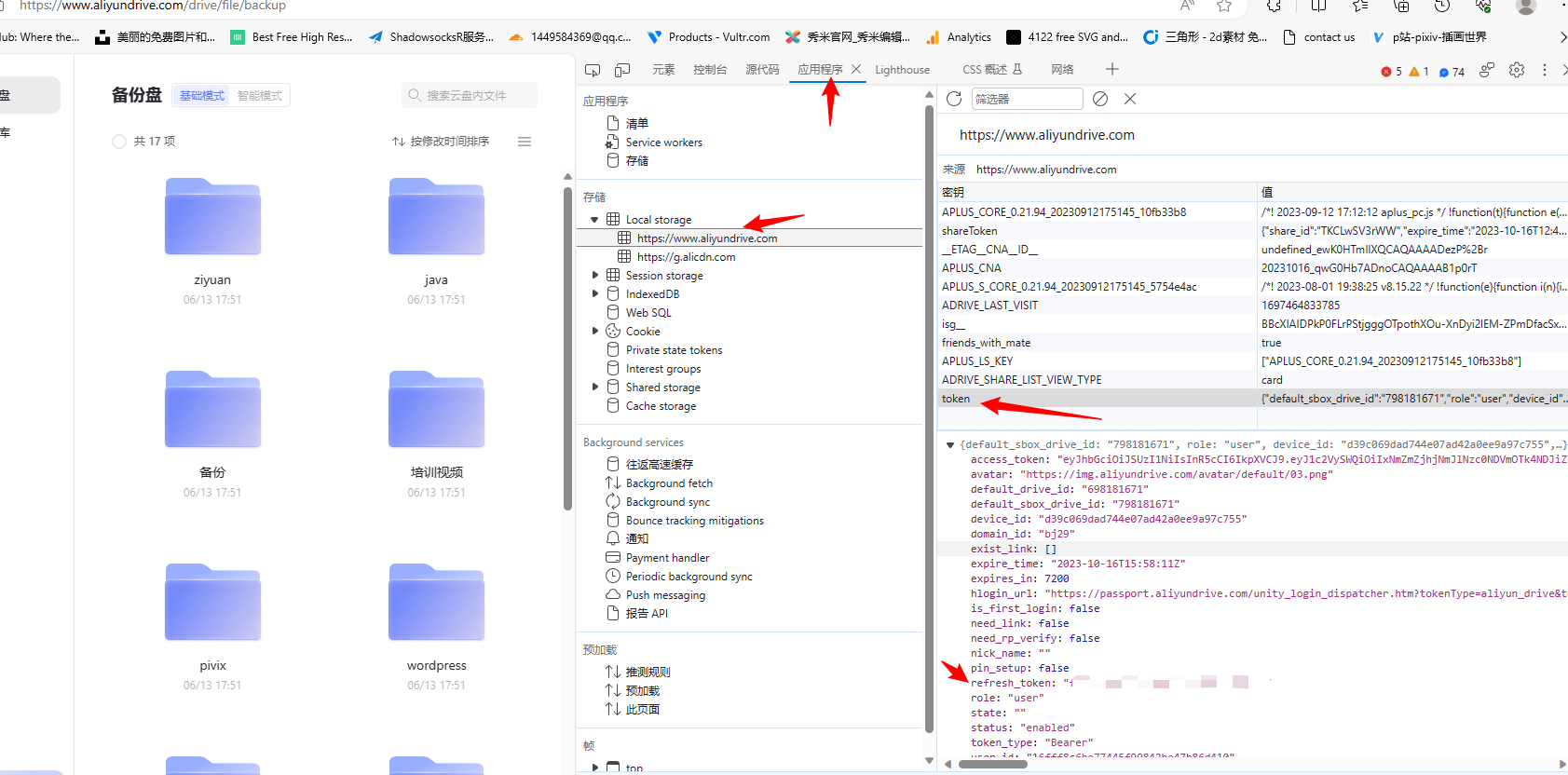Sort files by 按修改时间排序
The image size is (1568, 775).
click(x=441, y=142)
